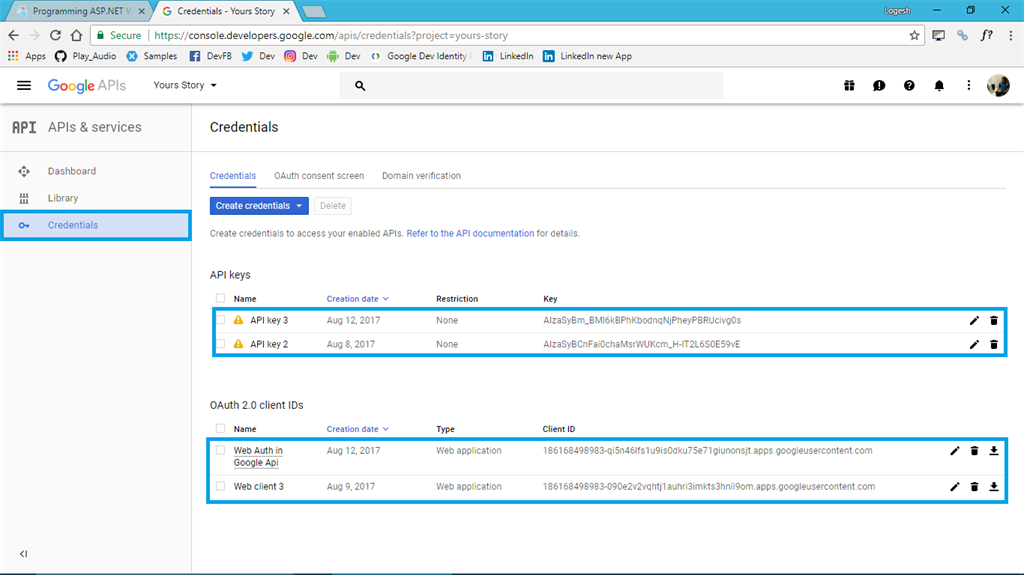This screenshot has height=575, width=1024.
Task: Open the API key 3 name
Action: [269, 320]
